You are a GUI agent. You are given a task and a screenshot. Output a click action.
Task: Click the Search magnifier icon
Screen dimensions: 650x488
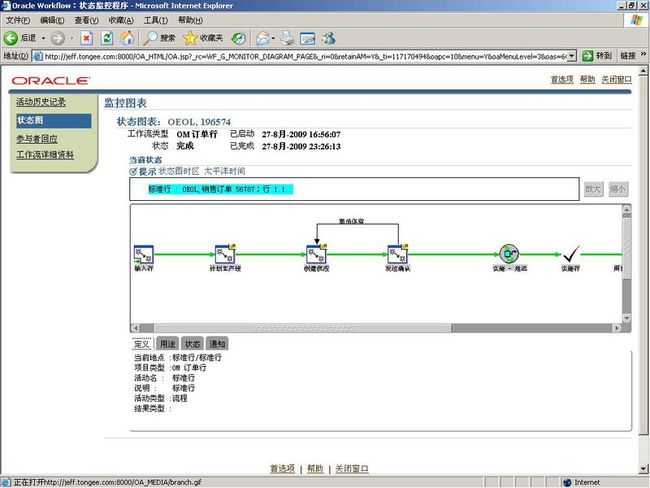pyautogui.click(x=150, y=39)
